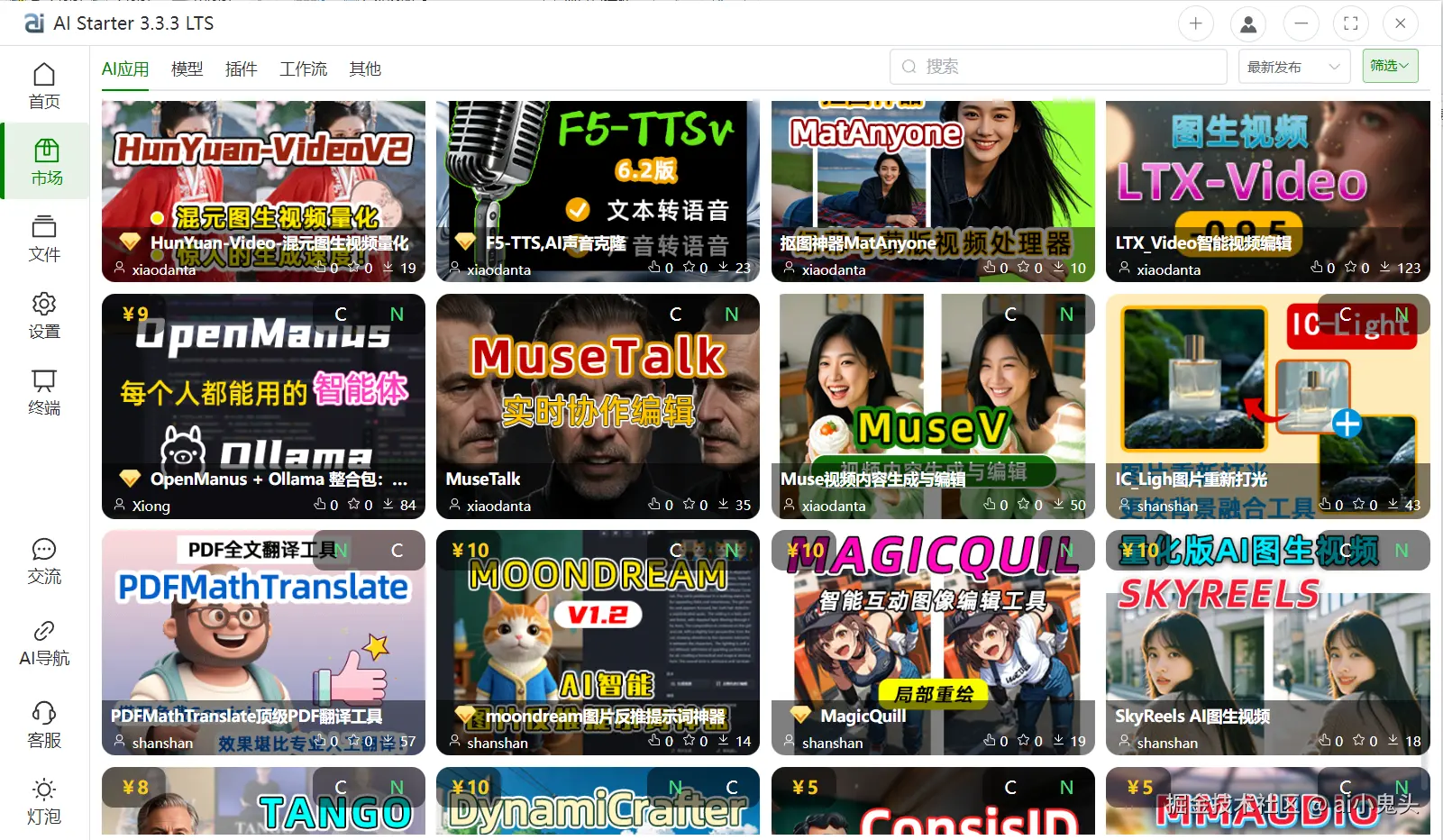
Task: Click the plus button in title bar
Action: tap(1195, 23)
